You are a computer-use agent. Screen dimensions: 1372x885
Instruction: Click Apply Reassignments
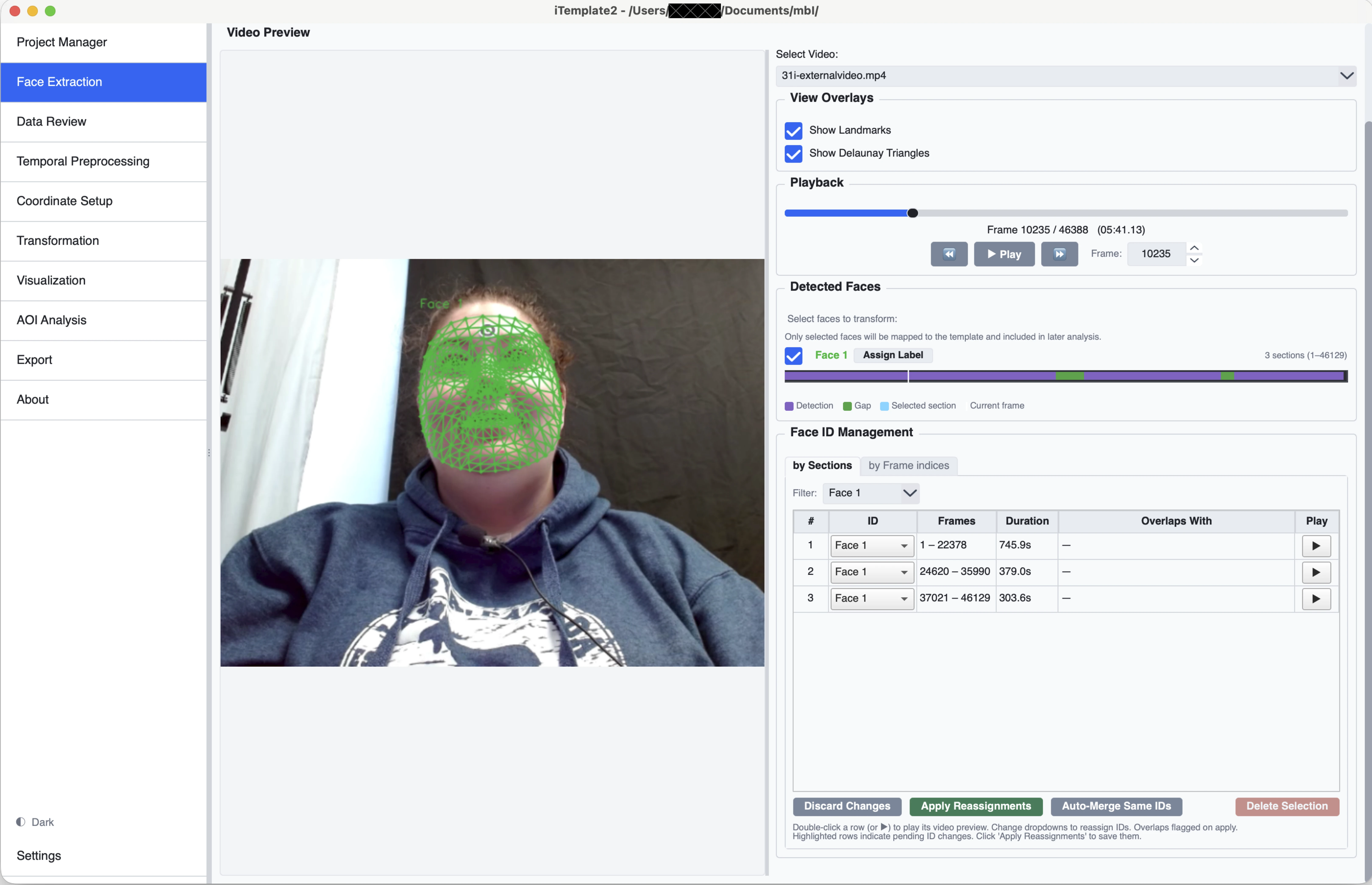pos(976,806)
